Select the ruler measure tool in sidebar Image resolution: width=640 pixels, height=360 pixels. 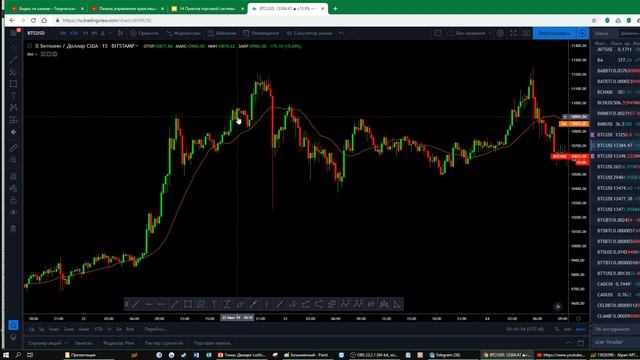13,148
